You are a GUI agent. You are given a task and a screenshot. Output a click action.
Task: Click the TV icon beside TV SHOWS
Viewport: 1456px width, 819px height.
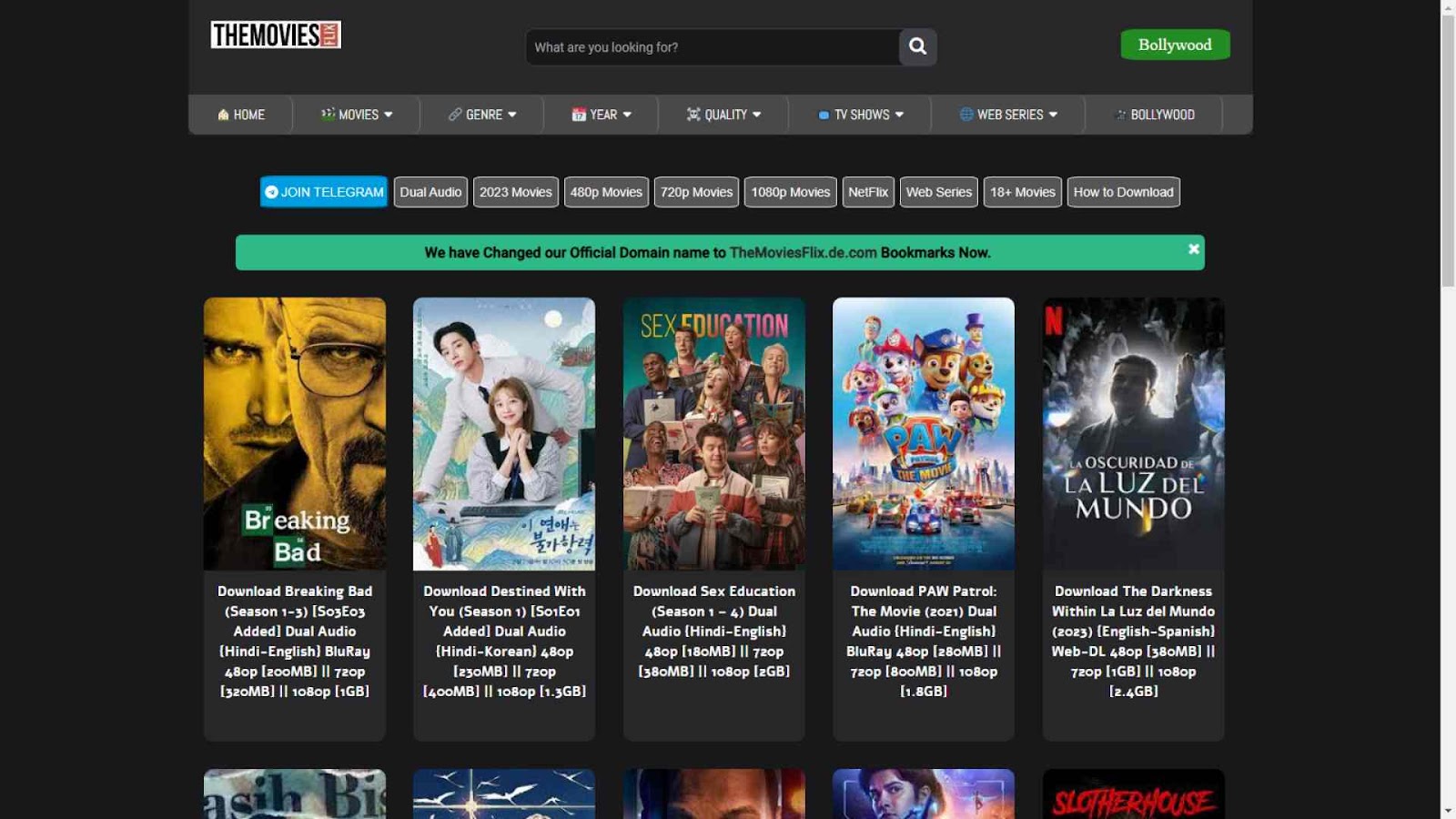click(824, 116)
